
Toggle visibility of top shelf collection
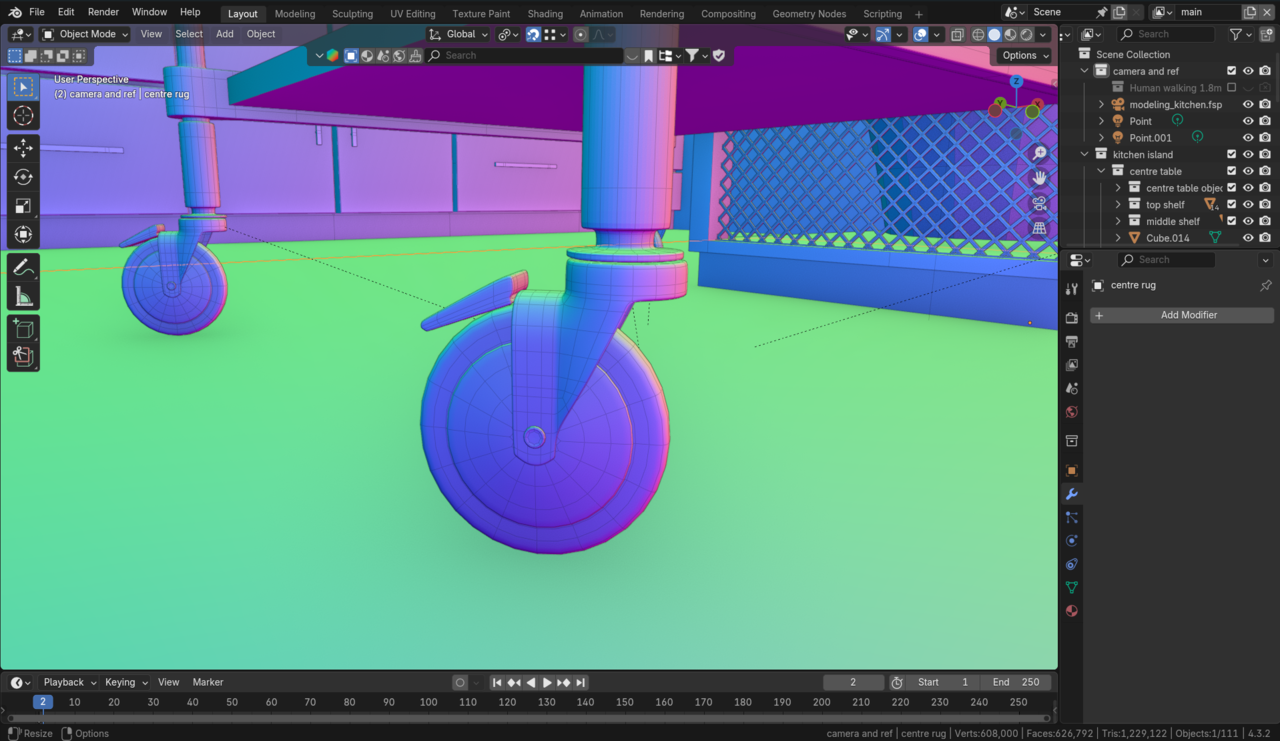coord(1248,204)
